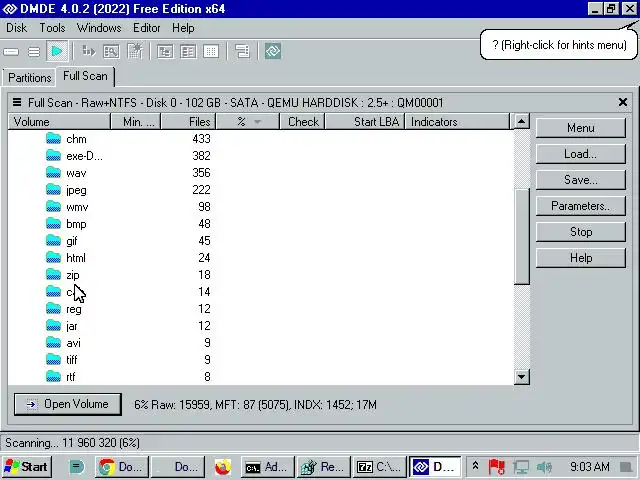The height and width of the screenshot is (480, 640).
Task: Sort by the Check column header
Action: point(302,122)
